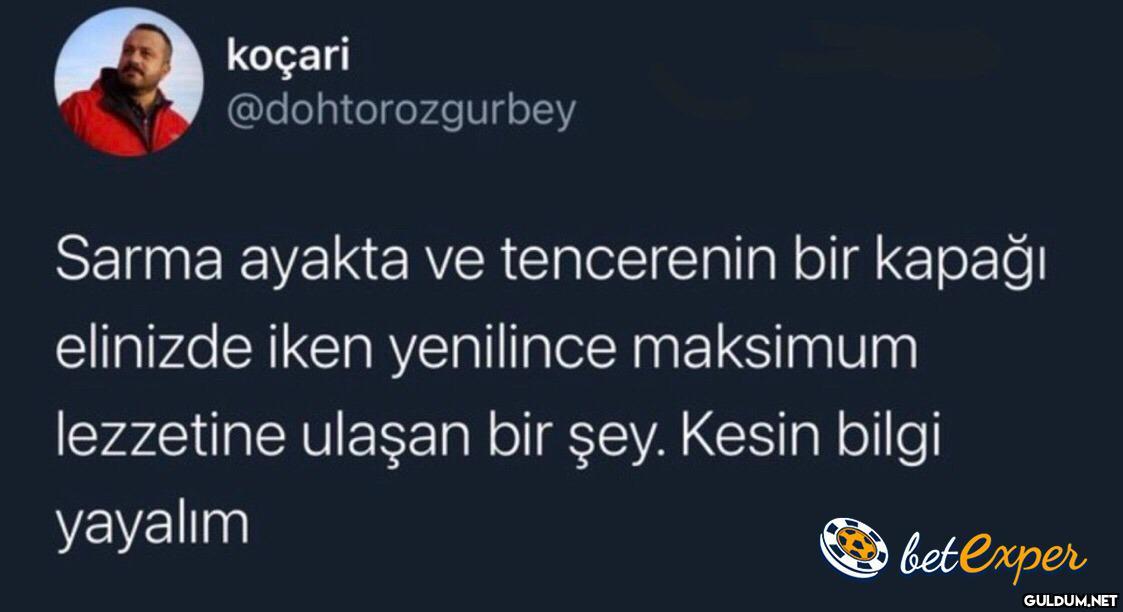Click the betExper poker chip icon
Viewport: 1123px width, 612px height.
(x=854, y=548)
